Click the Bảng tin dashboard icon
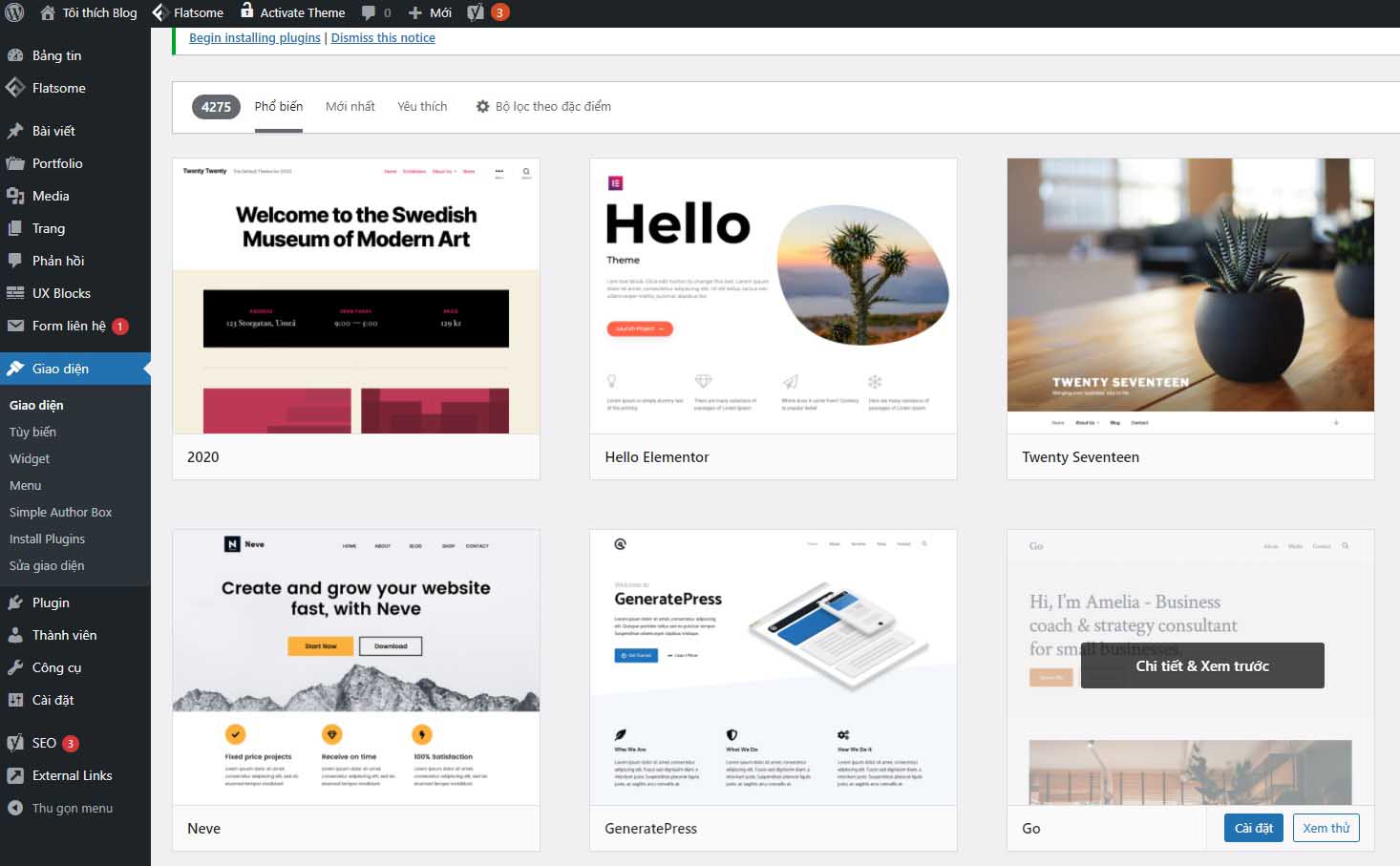 point(15,55)
